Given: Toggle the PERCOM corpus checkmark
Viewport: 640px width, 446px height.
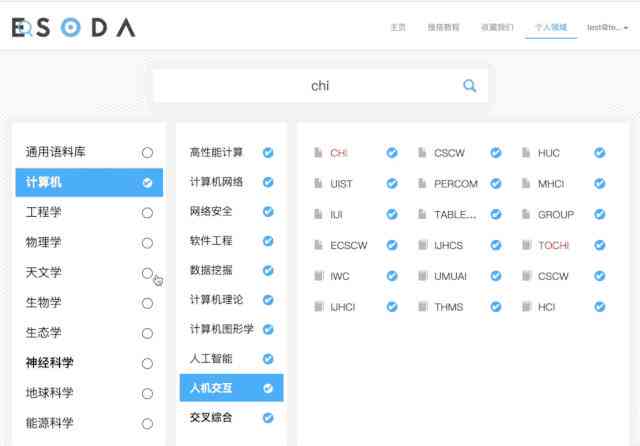Looking at the screenshot, I should pos(496,184).
